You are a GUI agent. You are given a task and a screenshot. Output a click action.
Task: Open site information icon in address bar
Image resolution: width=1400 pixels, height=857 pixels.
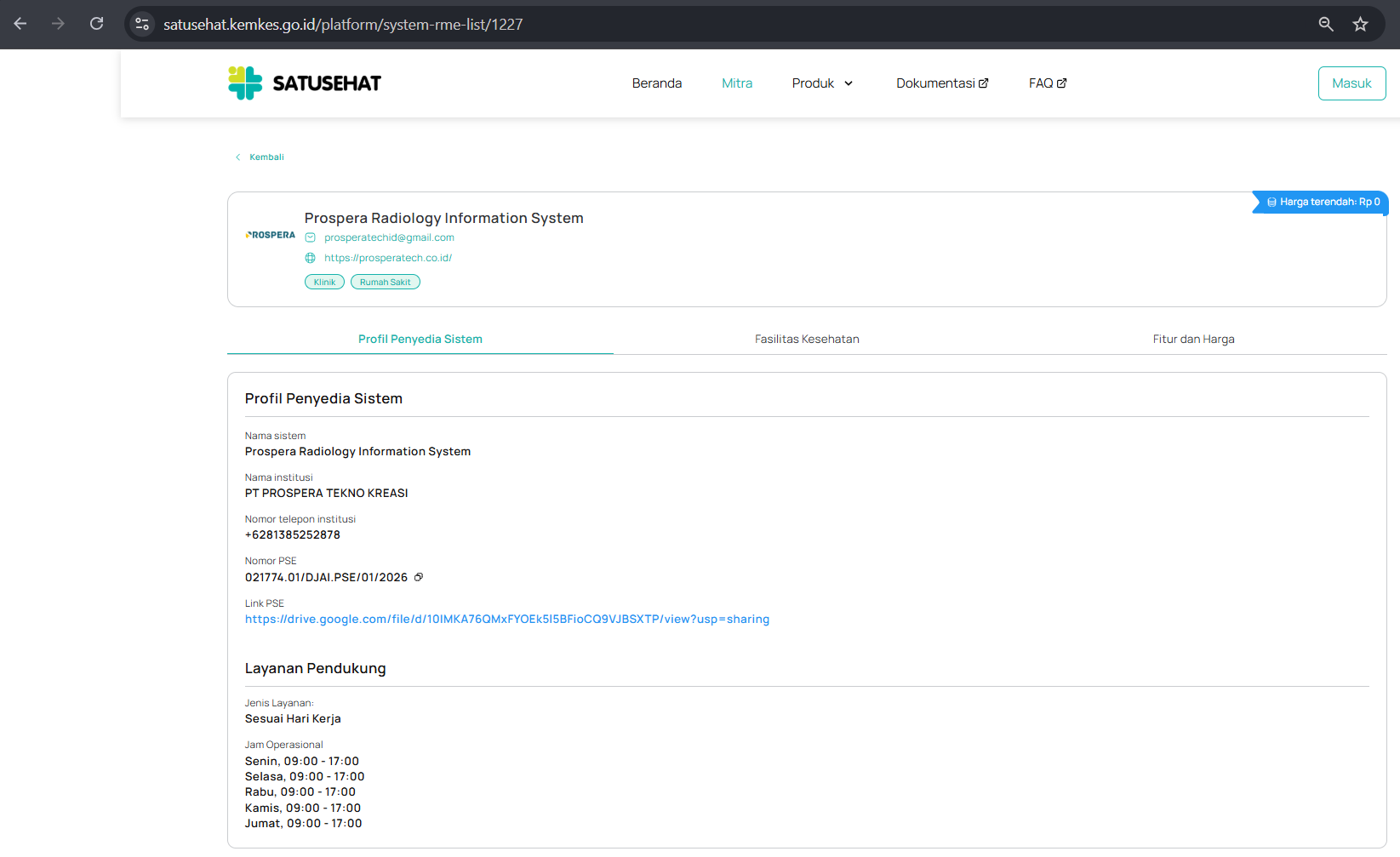[142, 24]
